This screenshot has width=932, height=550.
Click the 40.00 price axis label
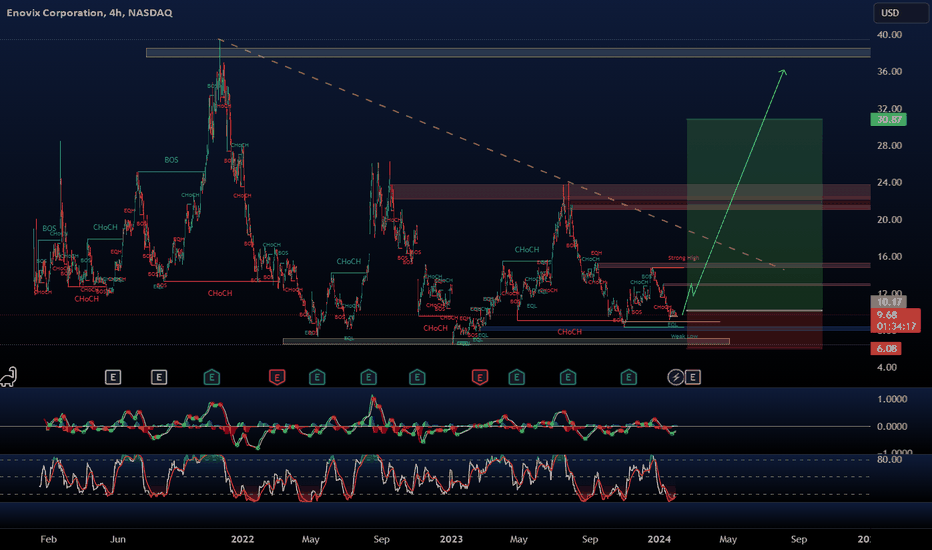click(x=889, y=34)
